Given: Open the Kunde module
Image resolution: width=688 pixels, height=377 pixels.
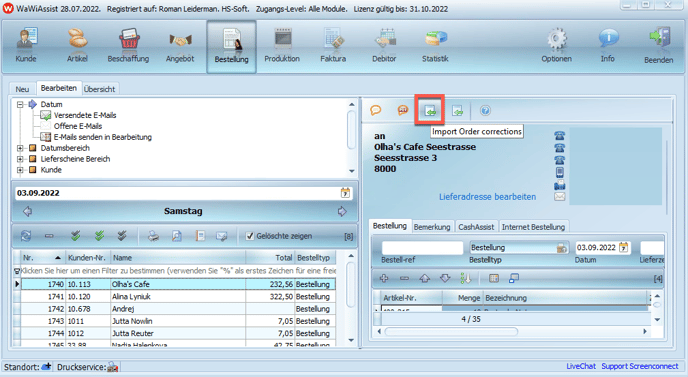Looking at the screenshot, I should point(26,45).
